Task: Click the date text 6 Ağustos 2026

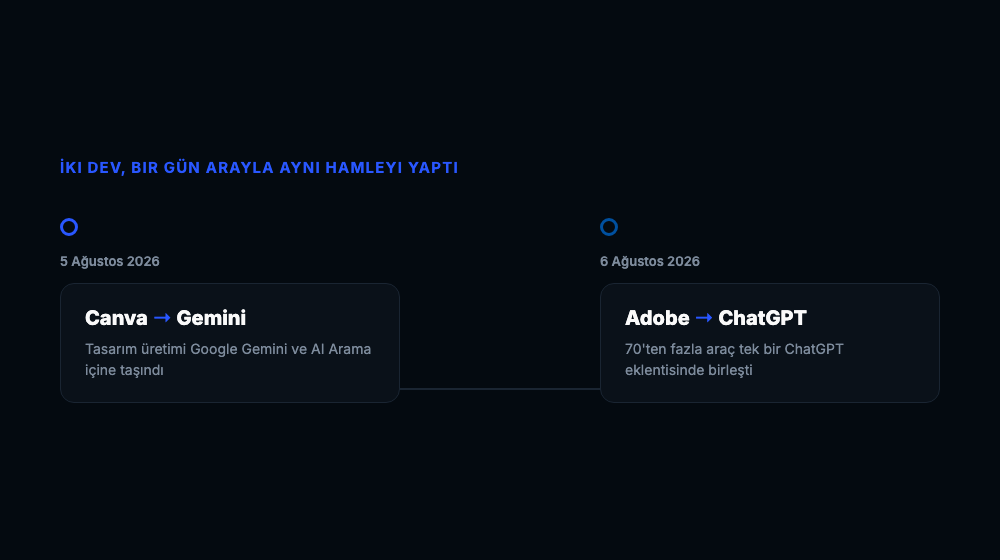Action: point(650,262)
